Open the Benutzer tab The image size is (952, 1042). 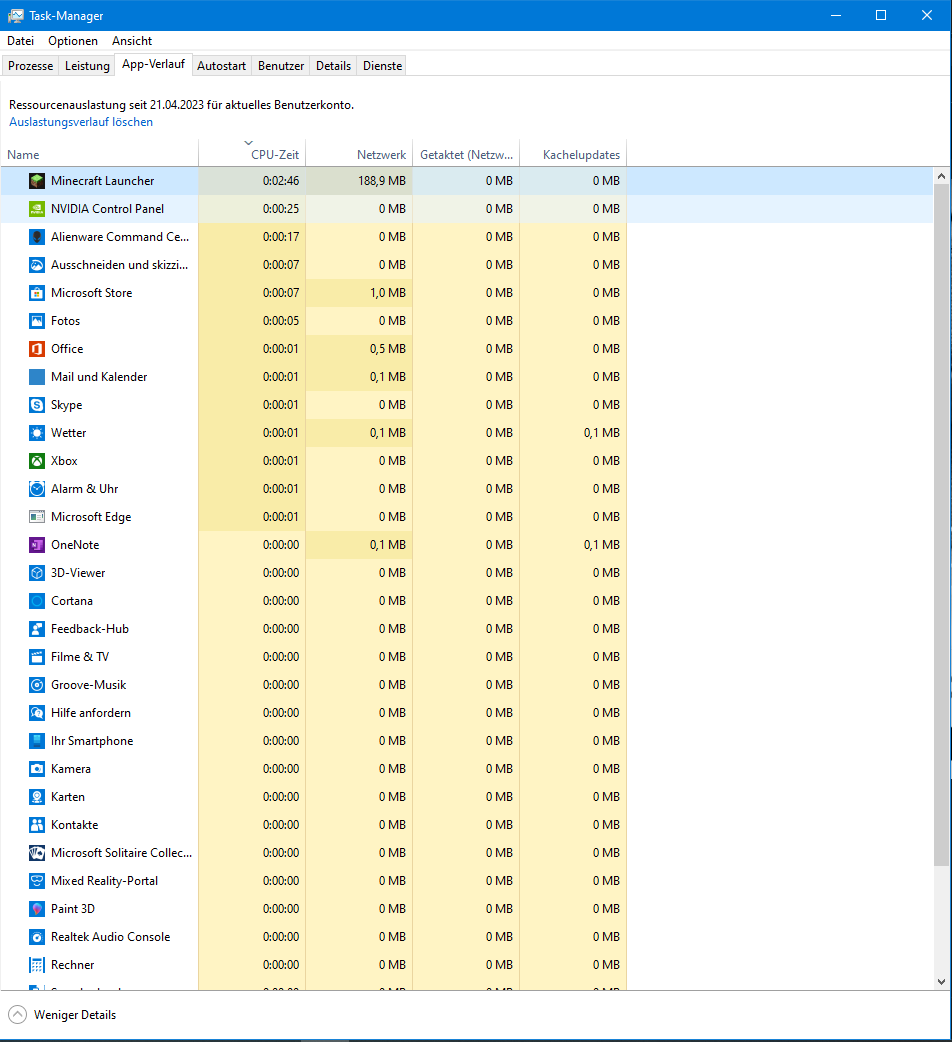[281, 66]
